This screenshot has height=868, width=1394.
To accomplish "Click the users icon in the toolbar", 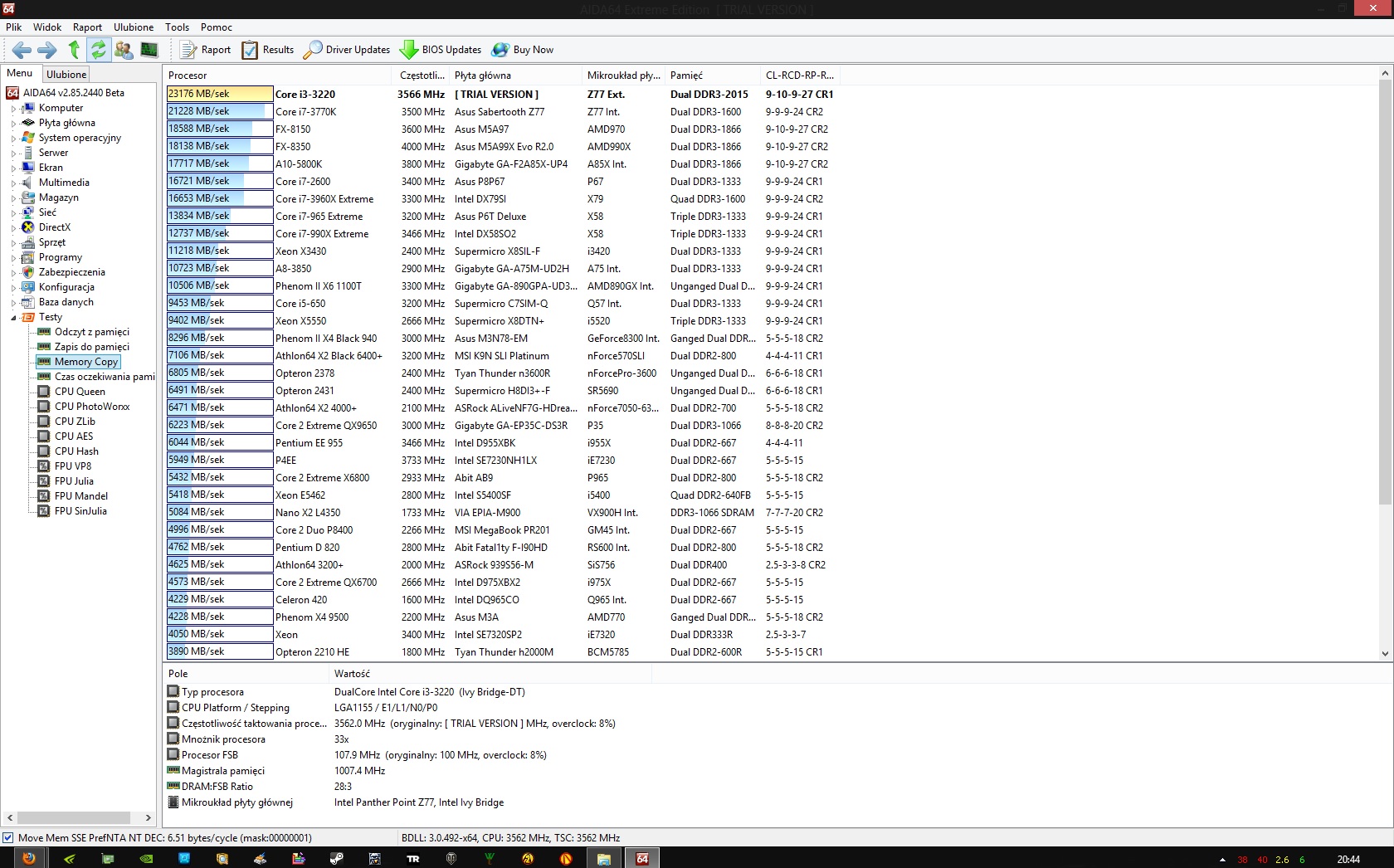I will point(124,50).
